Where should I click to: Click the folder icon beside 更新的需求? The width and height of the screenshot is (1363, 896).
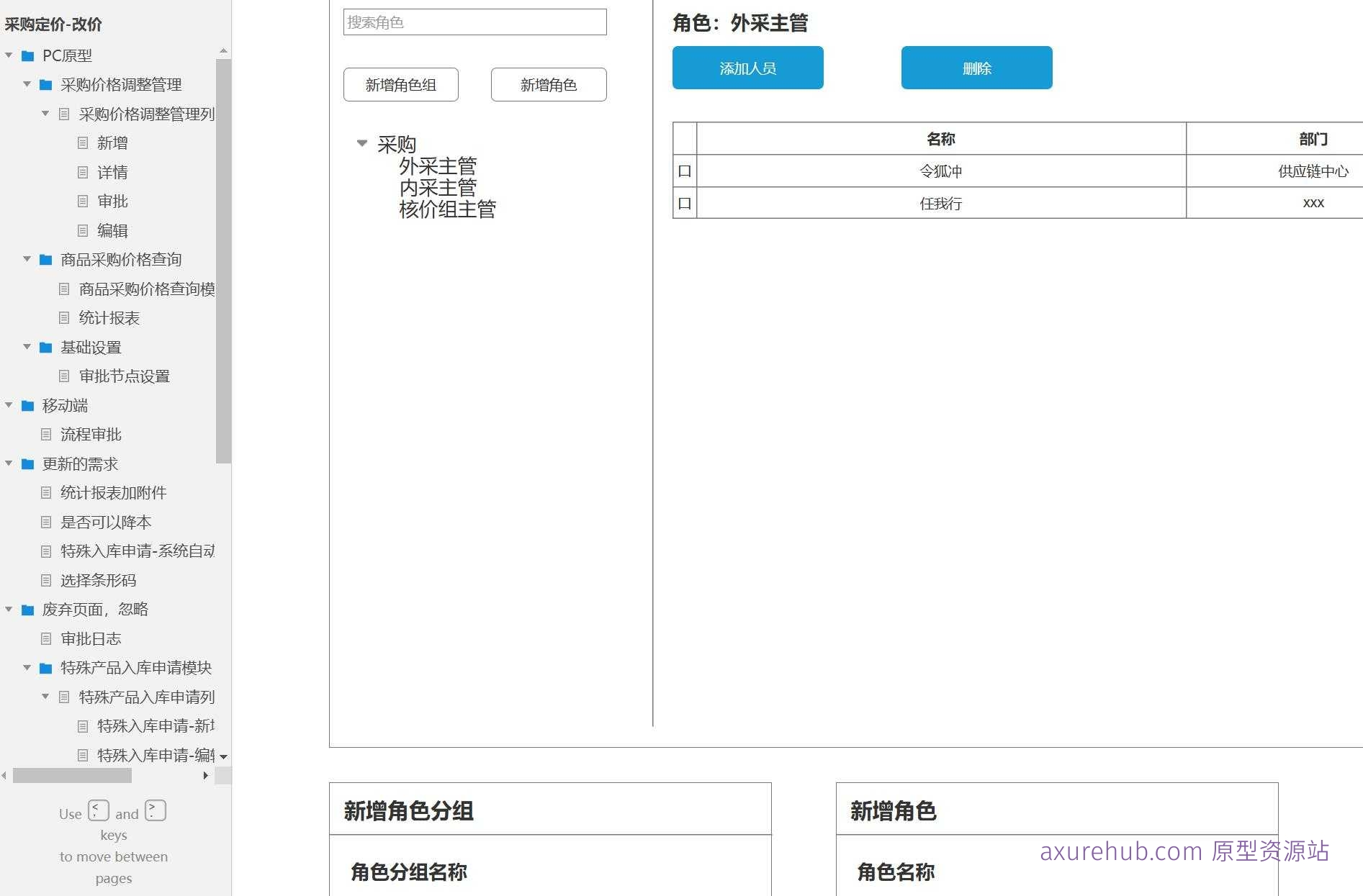(27, 463)
